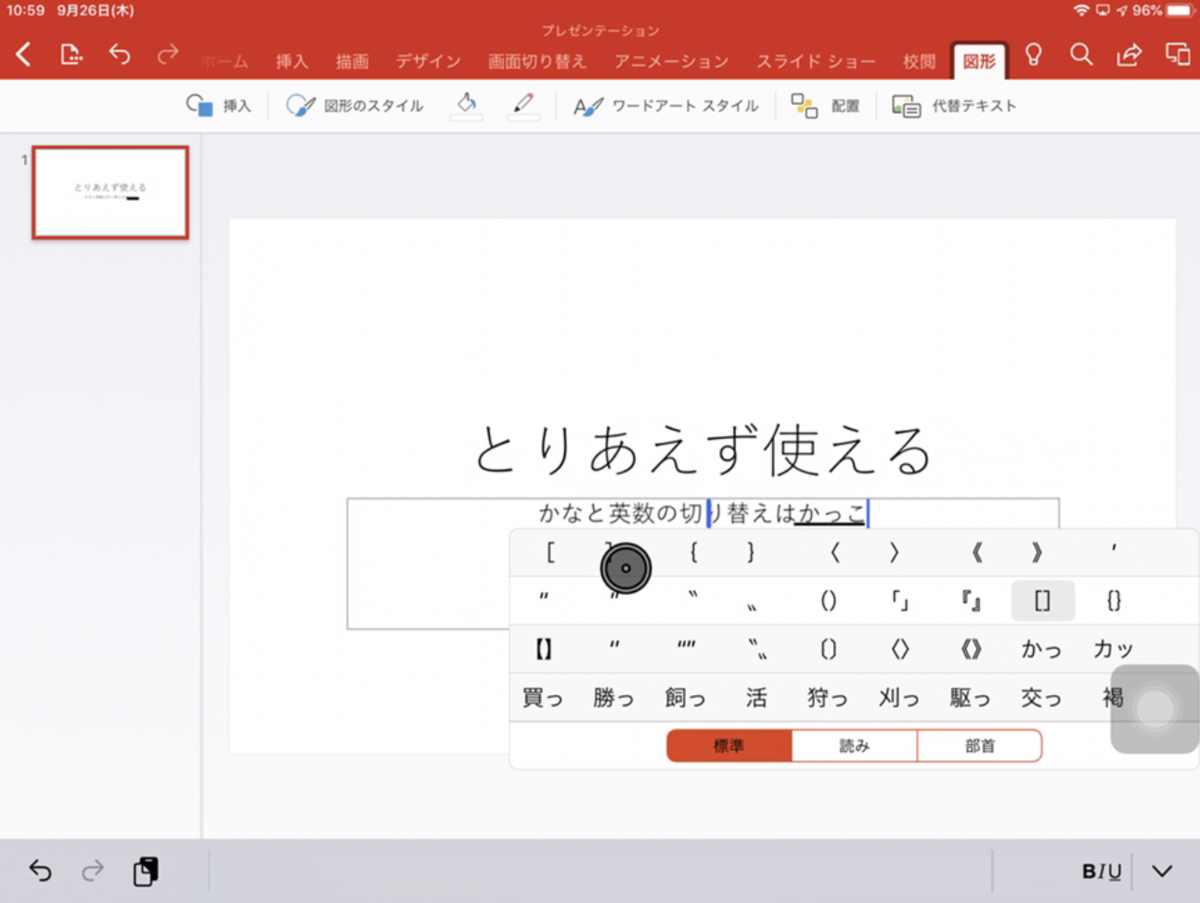Tap the 挿入 shape insert button
The image size is (1200, 903).
coord(219,104)
